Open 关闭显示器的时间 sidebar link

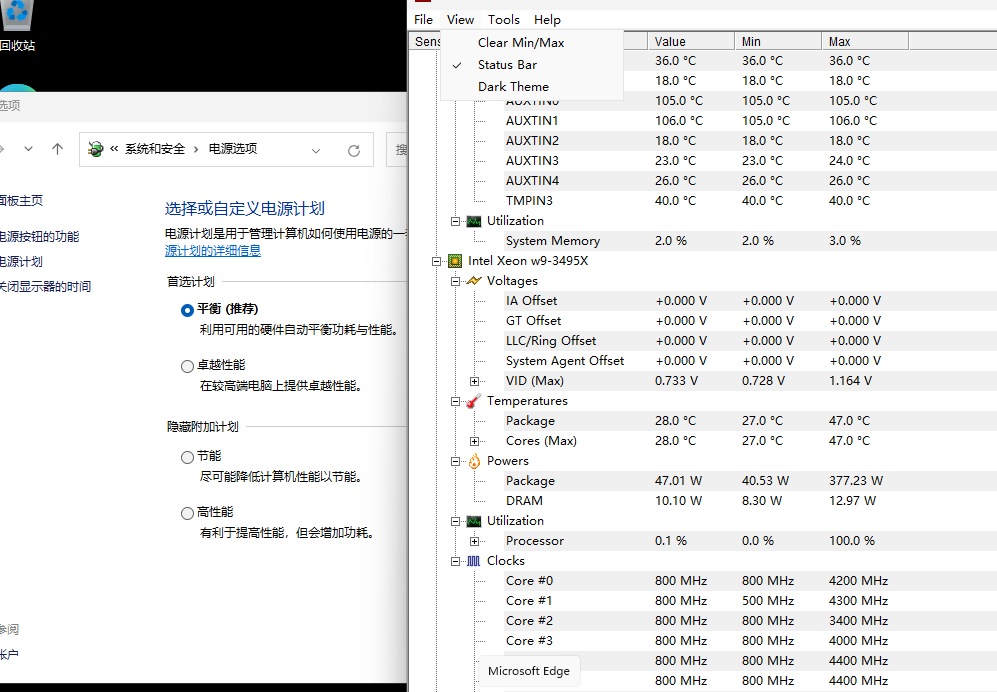pos(45,286)
